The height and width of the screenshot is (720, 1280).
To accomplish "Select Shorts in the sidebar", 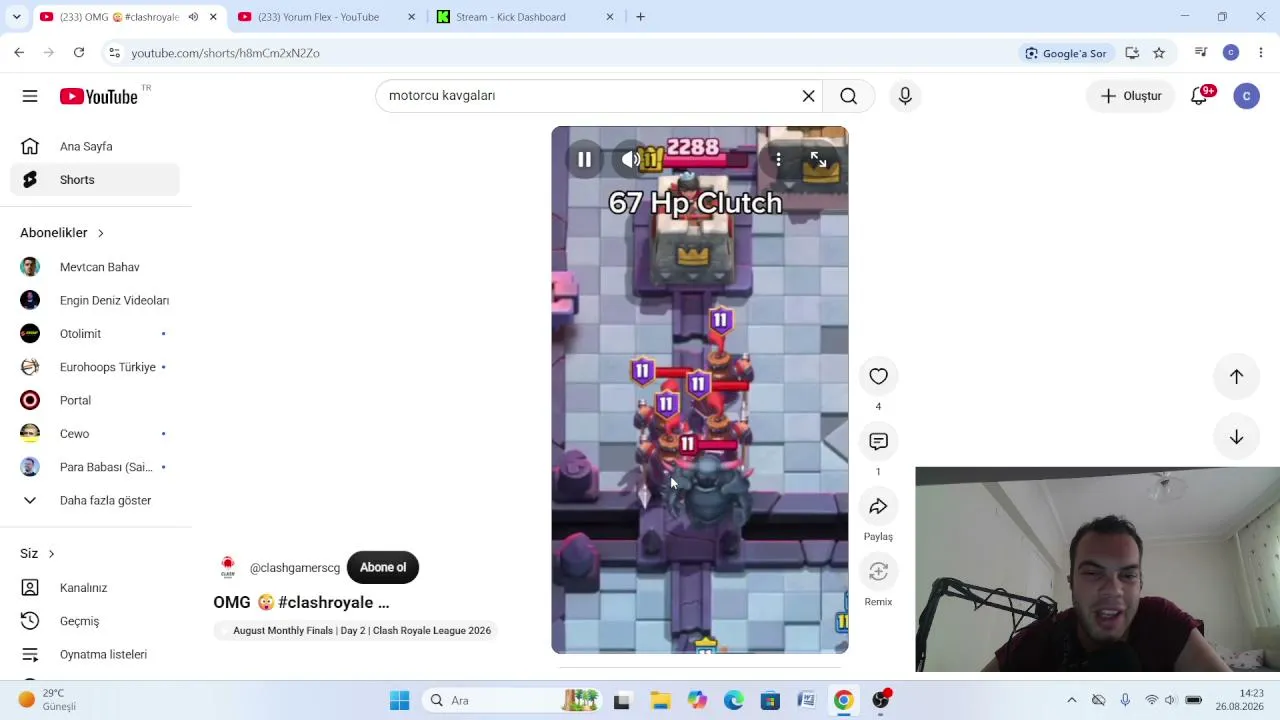I will tap(96, 180).
